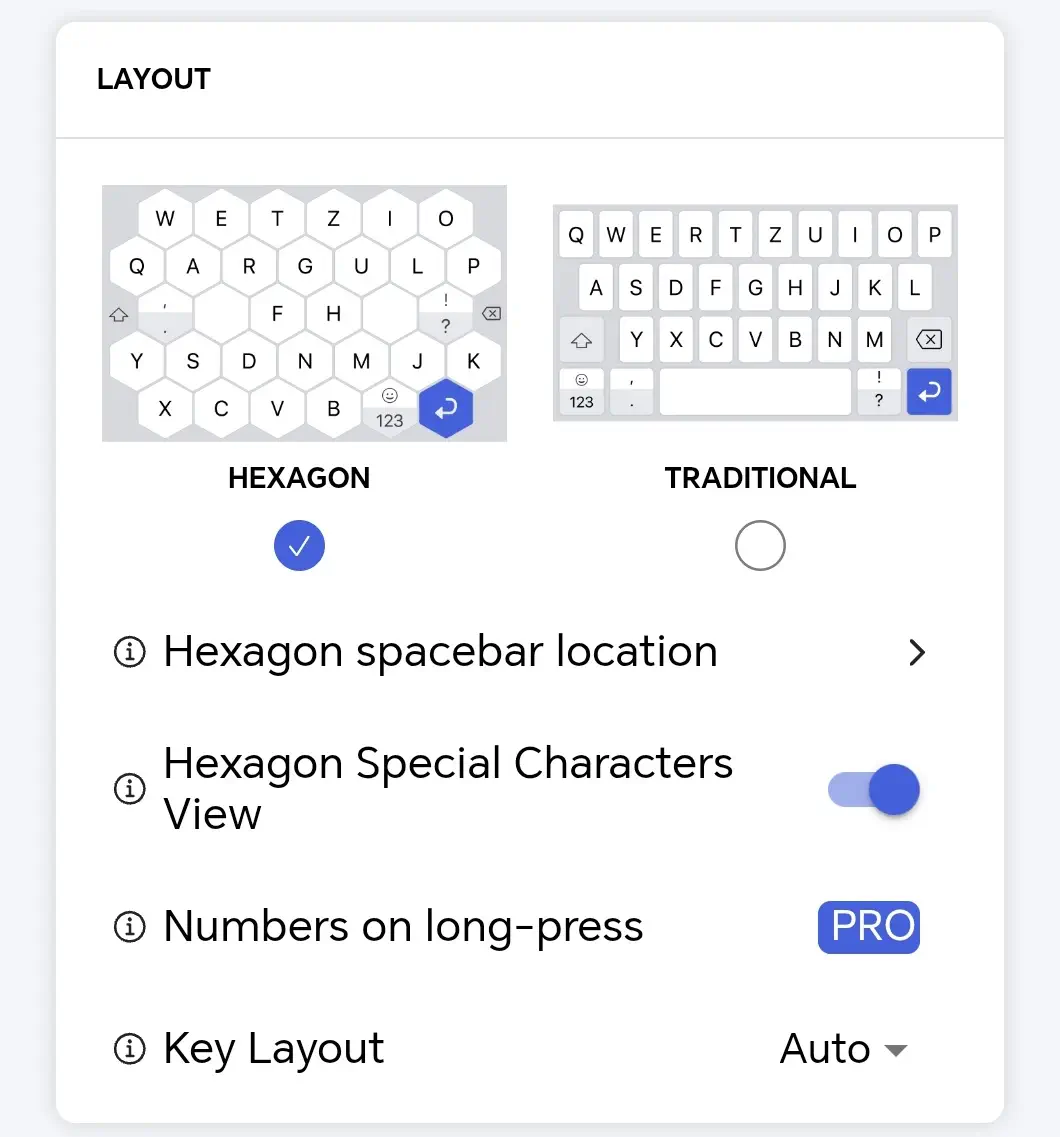Click info icon beside Hexagon spacebar location
Screen dimensions: 1060x1137
click(x=130, y=651)
